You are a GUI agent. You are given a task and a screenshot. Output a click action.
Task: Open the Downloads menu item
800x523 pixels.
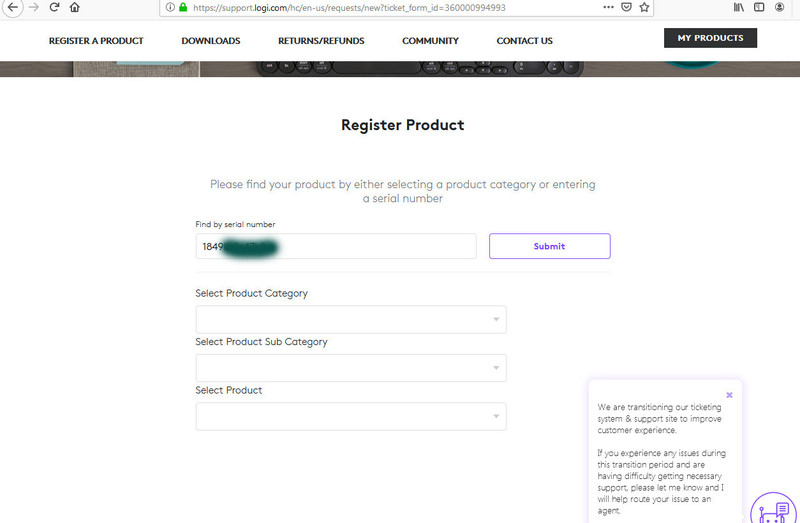coord(210,41)
